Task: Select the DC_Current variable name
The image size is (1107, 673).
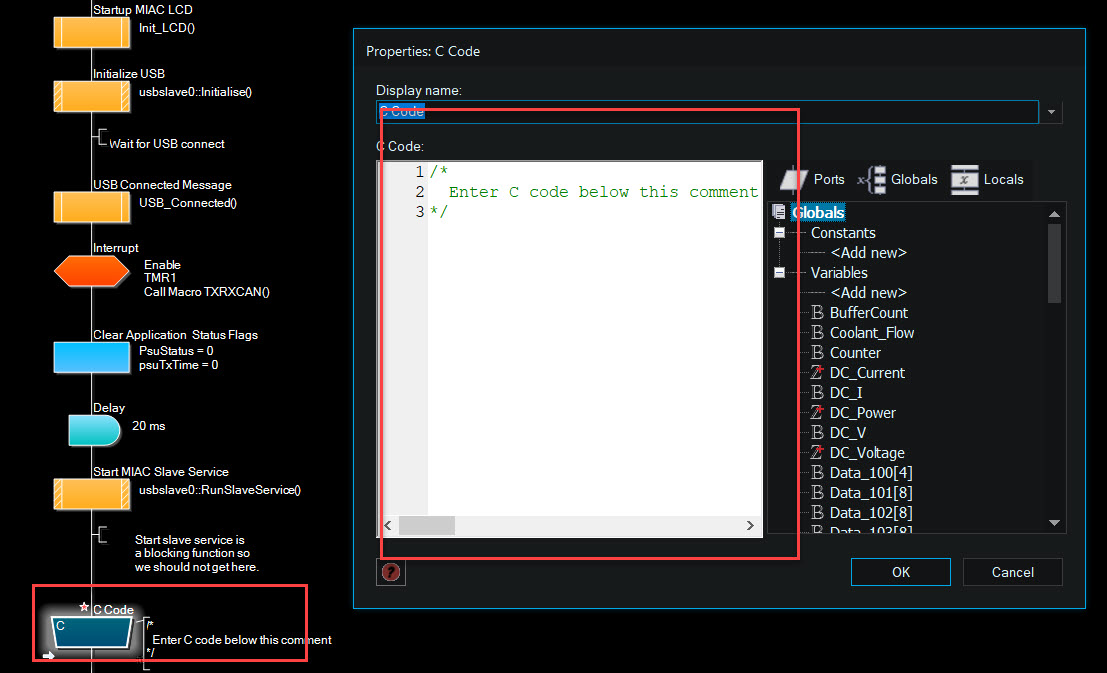Action: [867, 372]
